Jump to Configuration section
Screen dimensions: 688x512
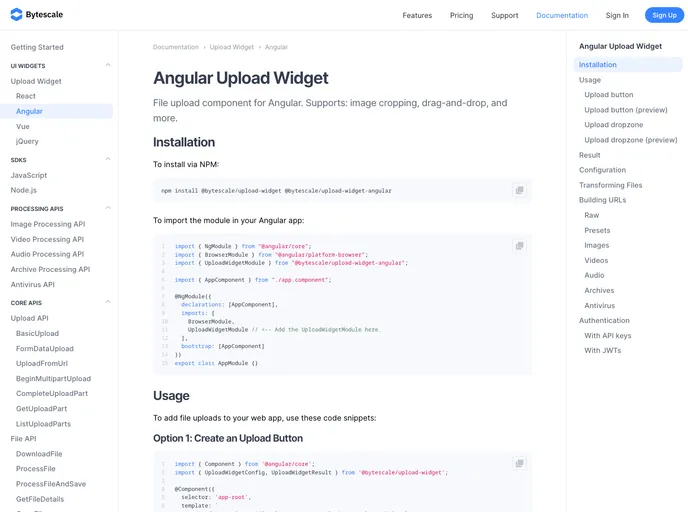[x=602, y=170]
